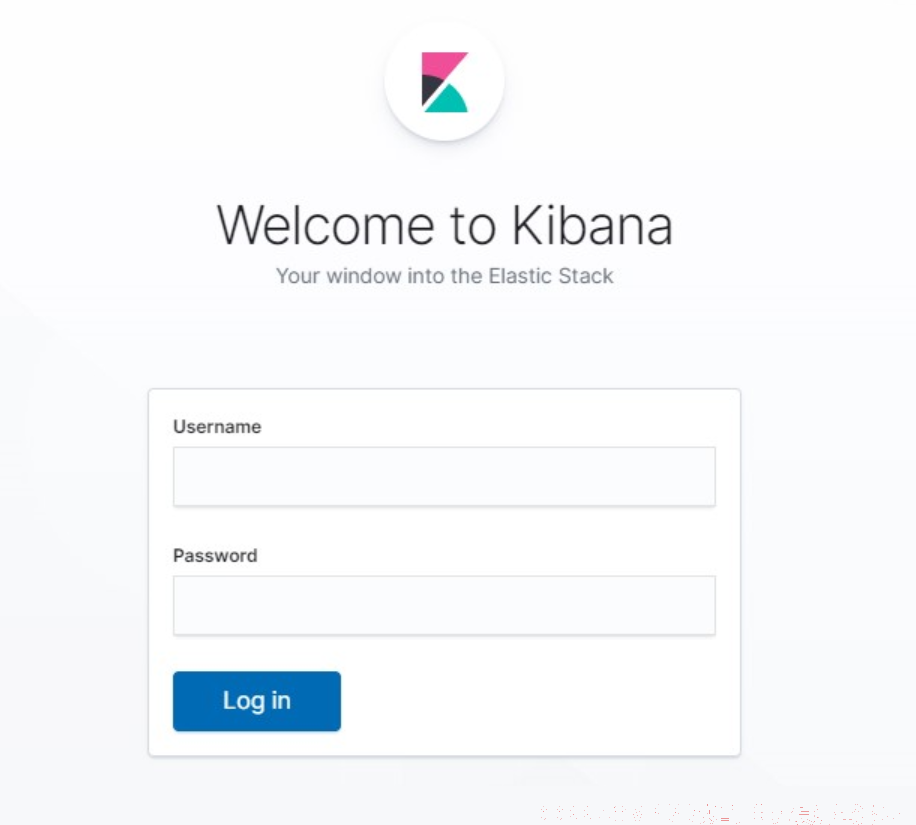Click the faint watermark at bottom right
916x825 pixels.
[x=719, y=813]
